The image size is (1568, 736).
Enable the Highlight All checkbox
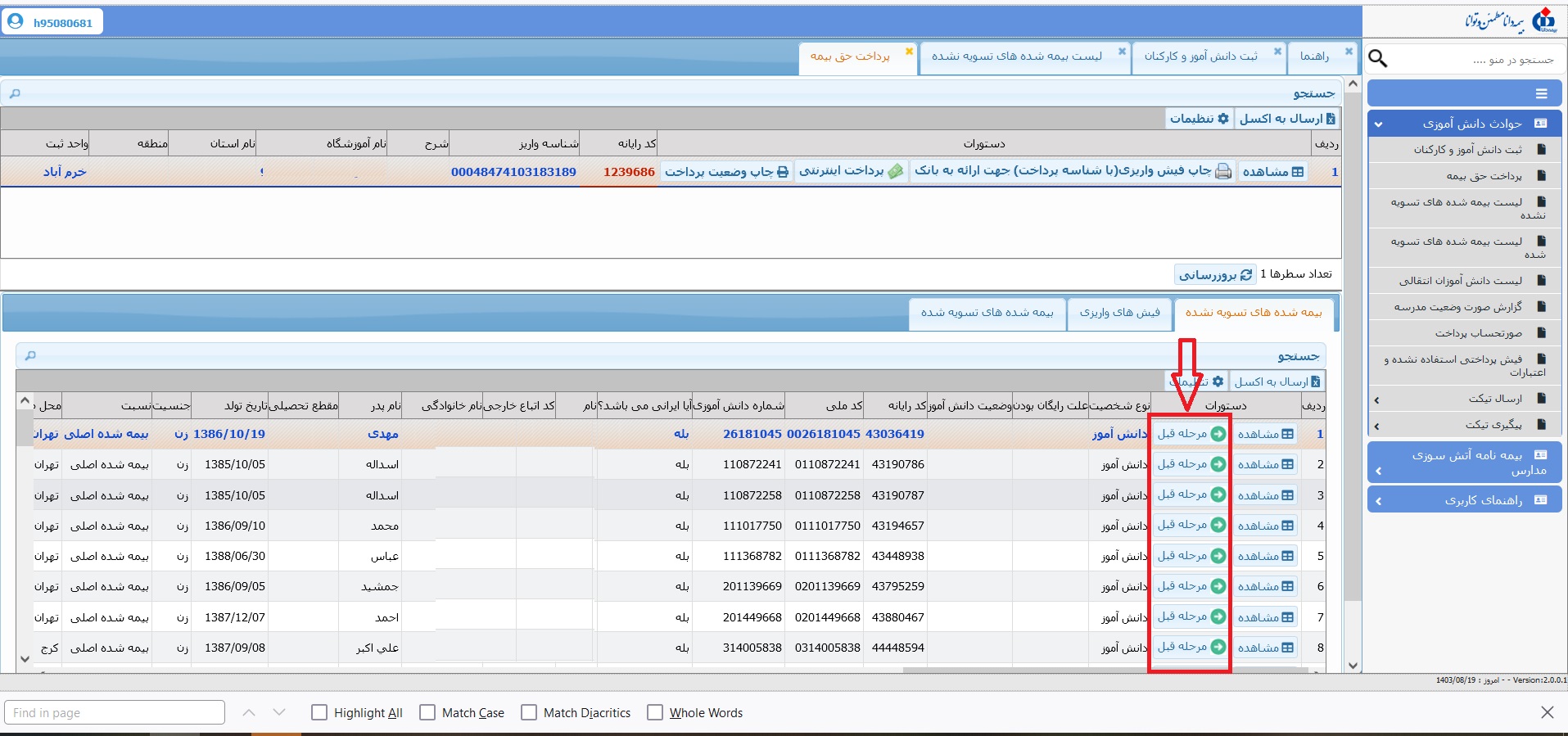click(319, 712)
